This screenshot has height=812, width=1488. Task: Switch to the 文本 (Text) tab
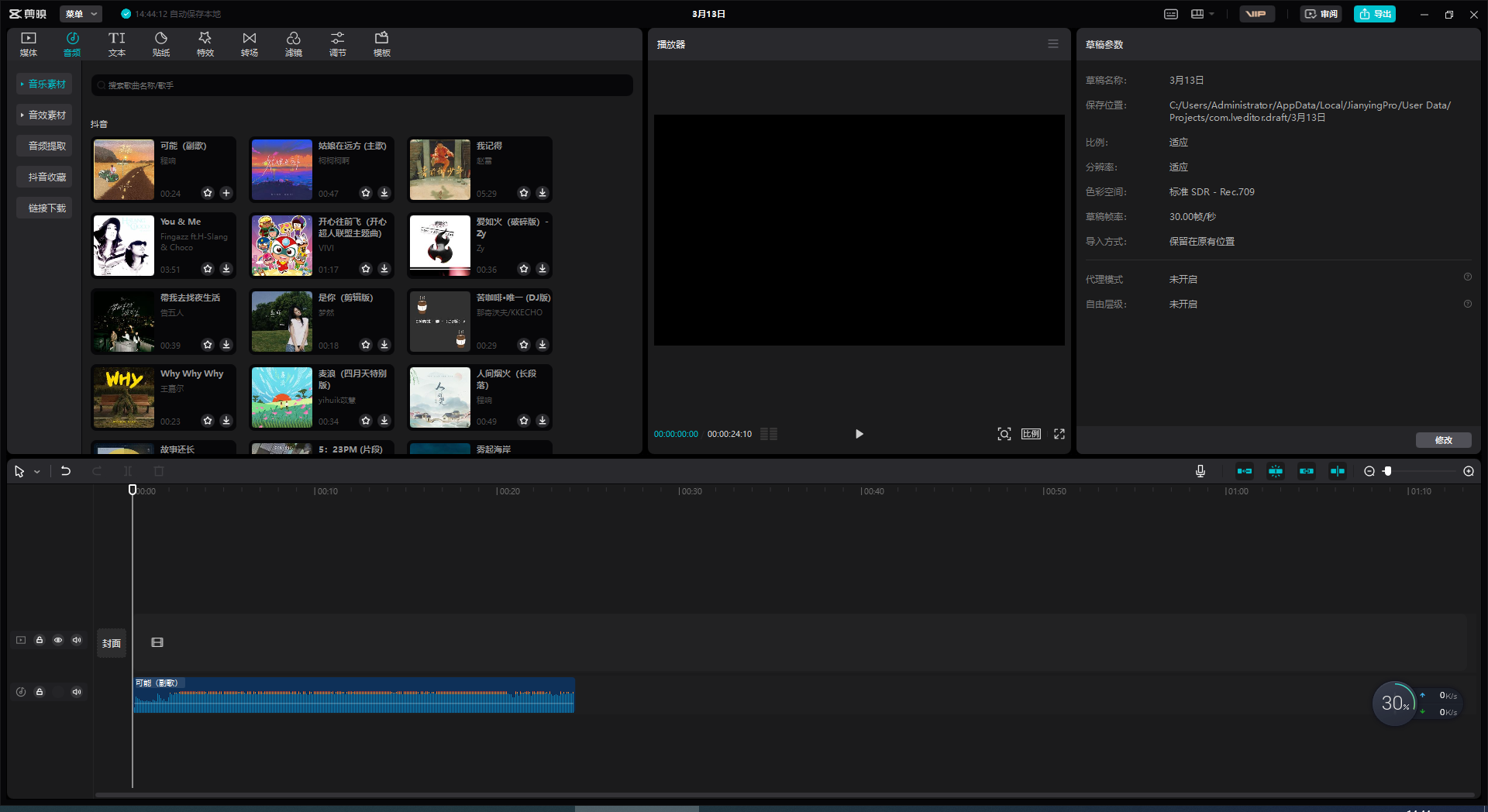point(117,44)
